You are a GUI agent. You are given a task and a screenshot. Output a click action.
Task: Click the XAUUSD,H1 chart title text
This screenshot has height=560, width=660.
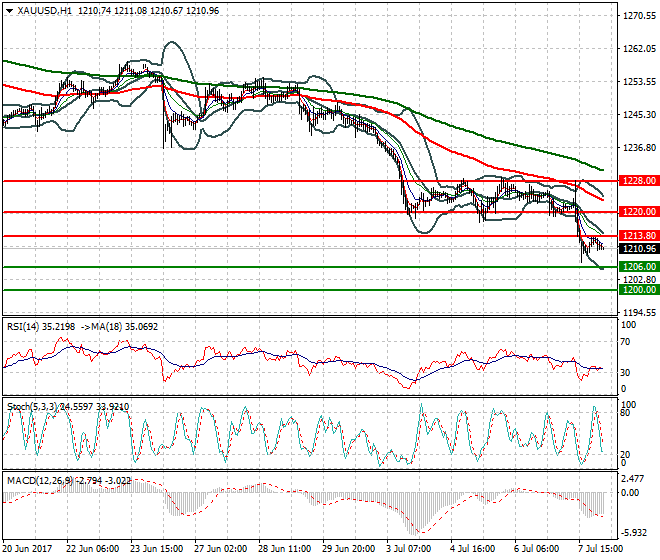[45, 11]
